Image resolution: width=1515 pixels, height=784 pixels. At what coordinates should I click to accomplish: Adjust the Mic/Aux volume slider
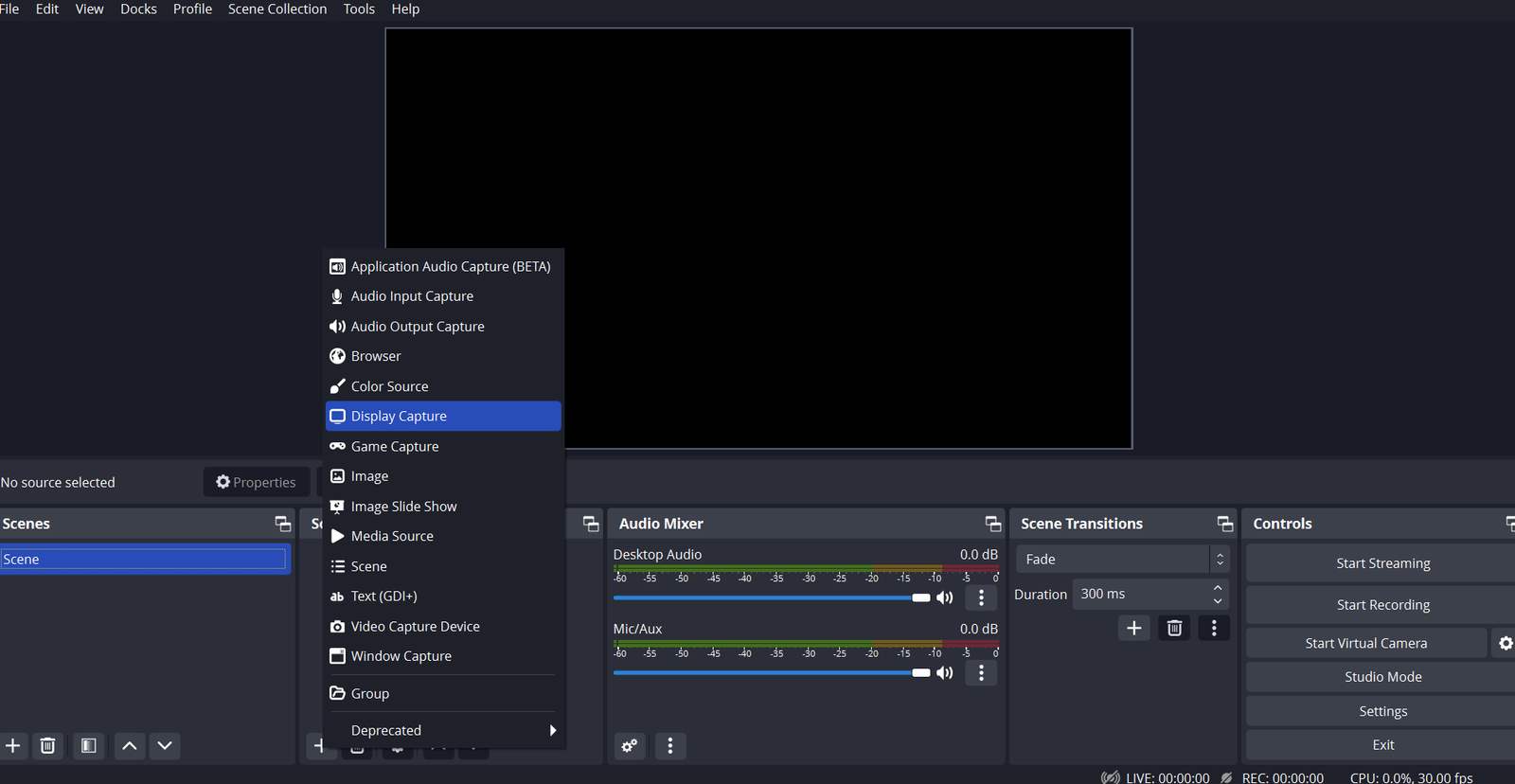tap(772, 672)
